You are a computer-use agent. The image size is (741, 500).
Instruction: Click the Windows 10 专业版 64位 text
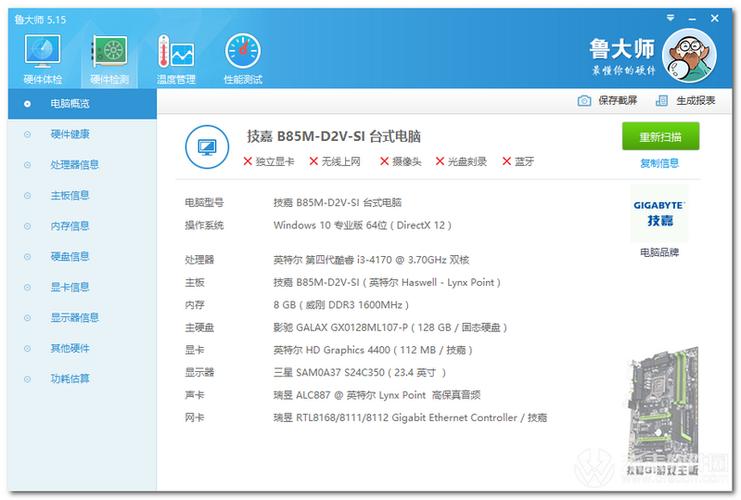pos(330,225)
